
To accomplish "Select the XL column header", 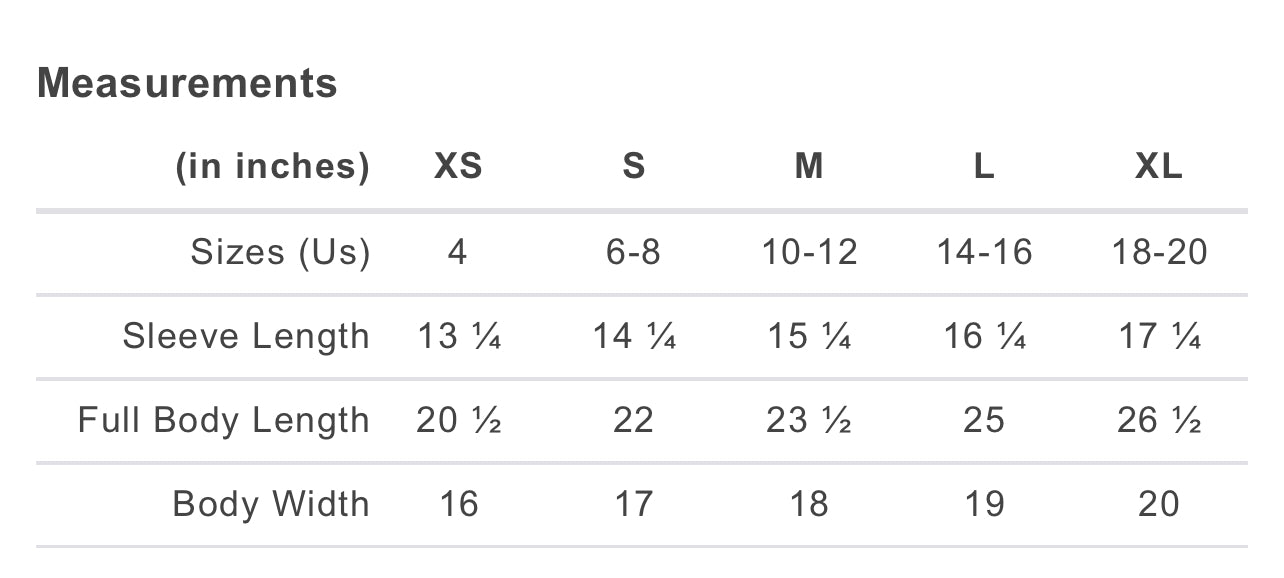I will [x=1159, y=166].
